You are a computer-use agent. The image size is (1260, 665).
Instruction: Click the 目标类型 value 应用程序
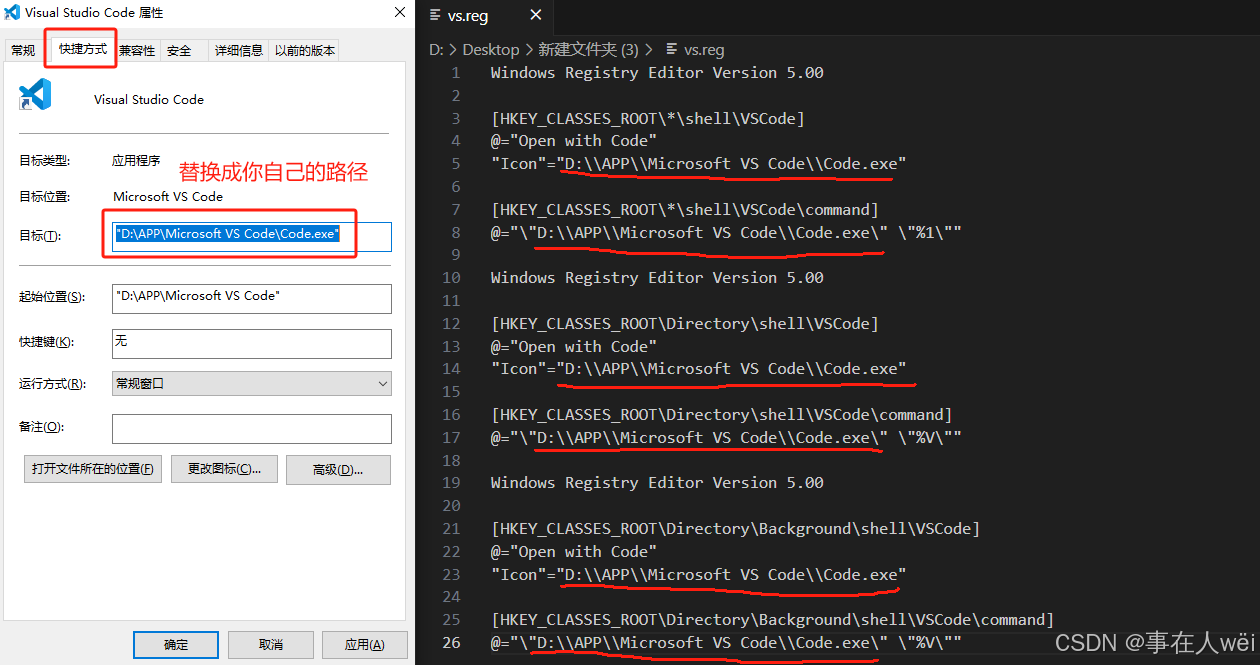(x=136, y=160)
